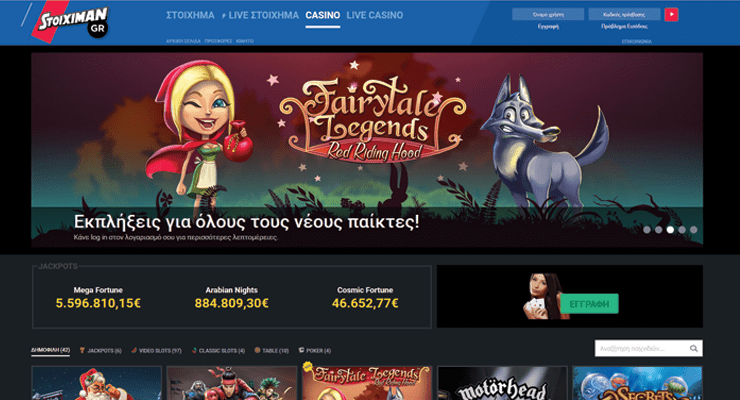The width and height of the screenshot is (740, 400).
Task: Open the Motörhead game thumbnail
Action: (502, 383)
